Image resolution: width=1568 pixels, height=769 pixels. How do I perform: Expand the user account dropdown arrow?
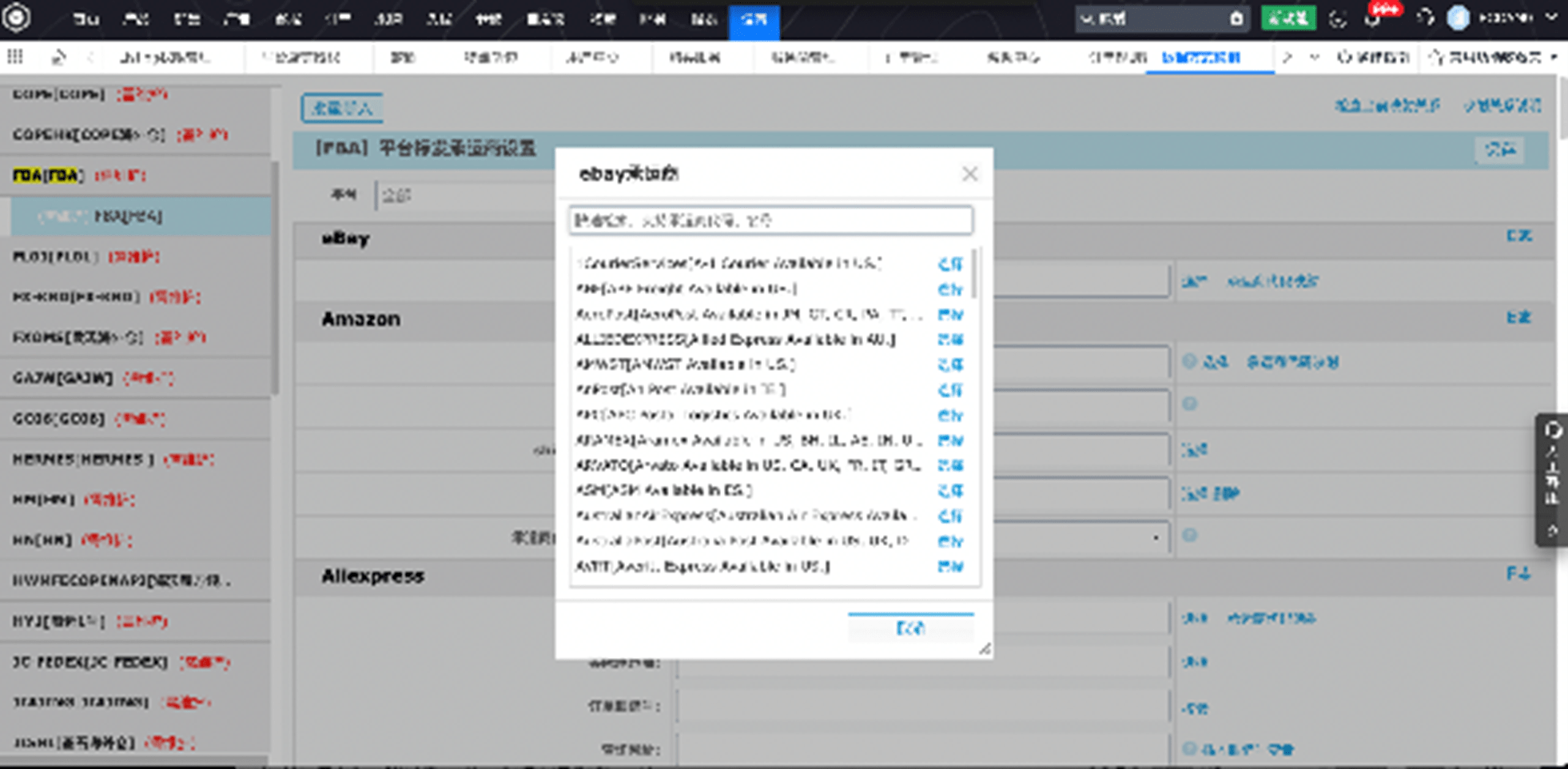[x=1551, y=18]
